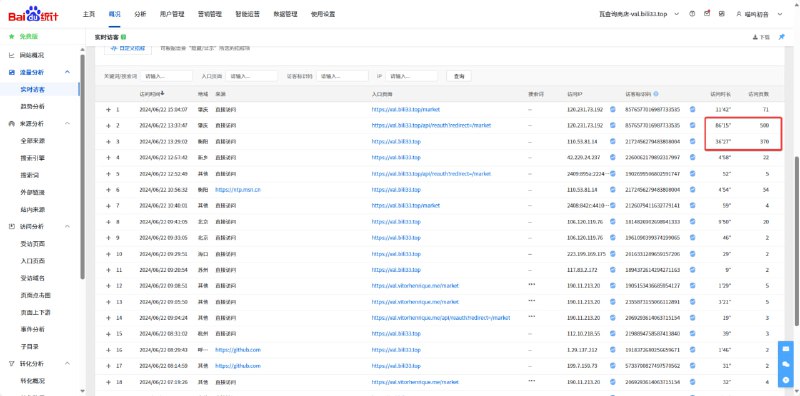Click blue icon next to IP 106.120.119.76 row 8
800x396 pixels.
point(613,221)
